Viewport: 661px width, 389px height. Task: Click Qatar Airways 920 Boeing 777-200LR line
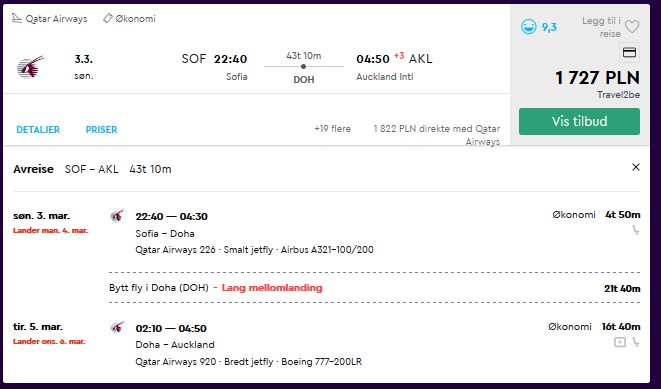pyautogui.click(x=249, y=362)
